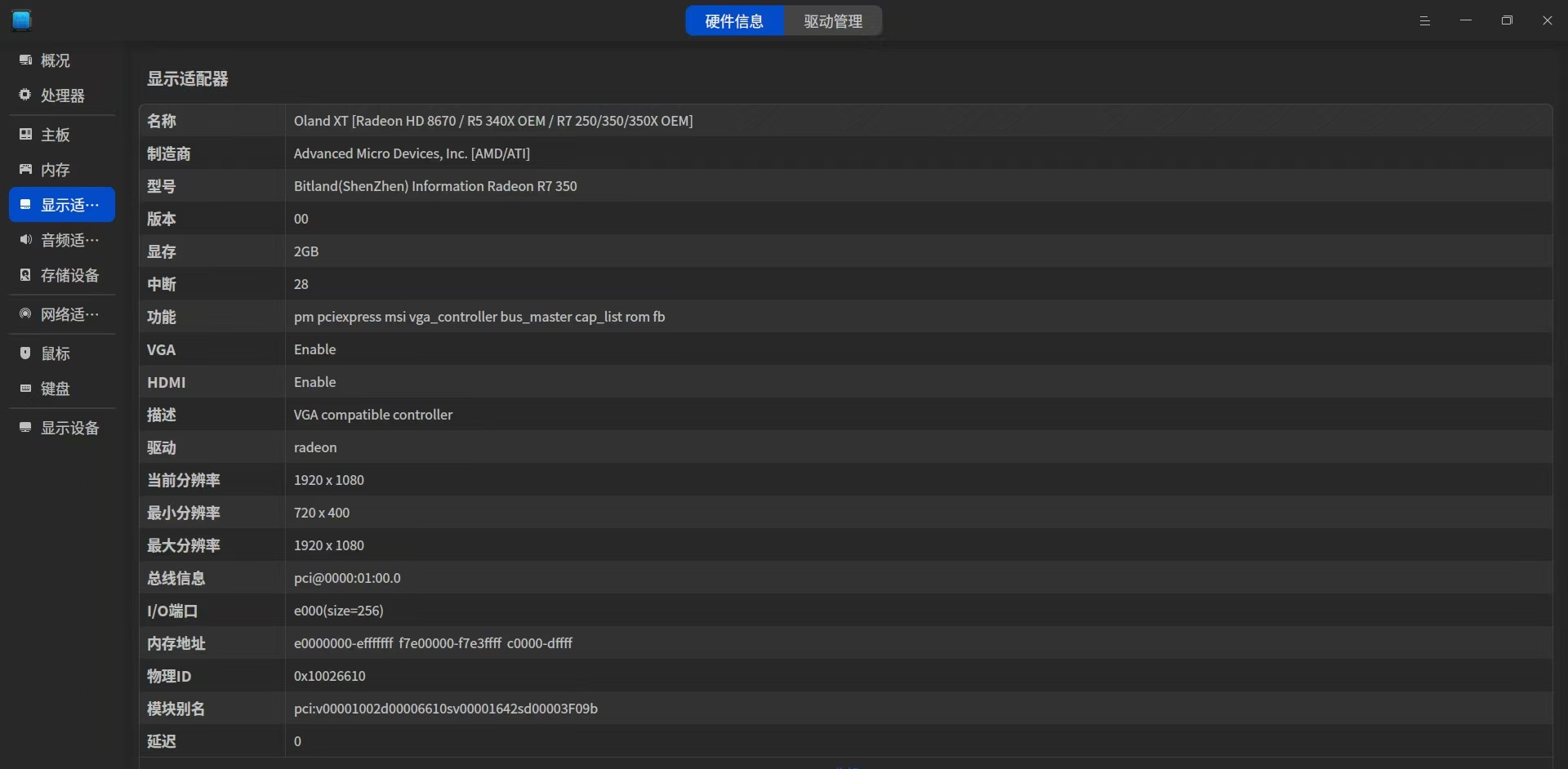Click the 显存 row label

tap(162, 251)
